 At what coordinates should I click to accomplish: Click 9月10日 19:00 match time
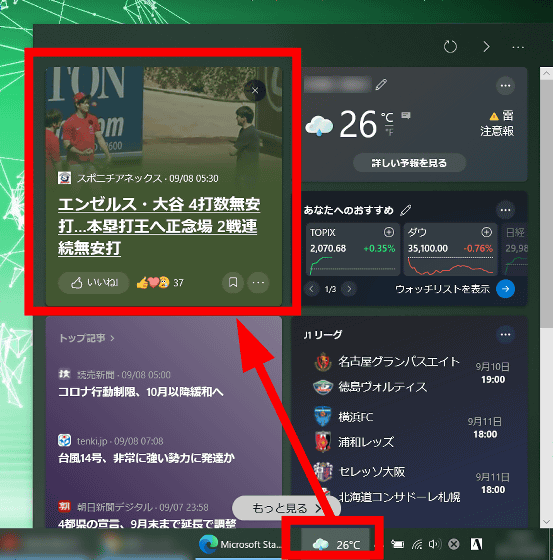[493, 373]
